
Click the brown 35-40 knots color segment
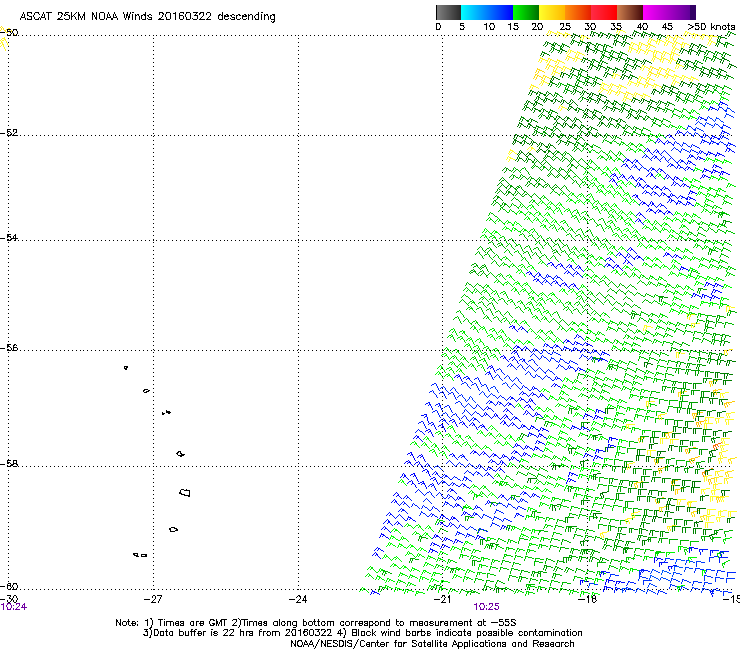[x=630, y=12]
